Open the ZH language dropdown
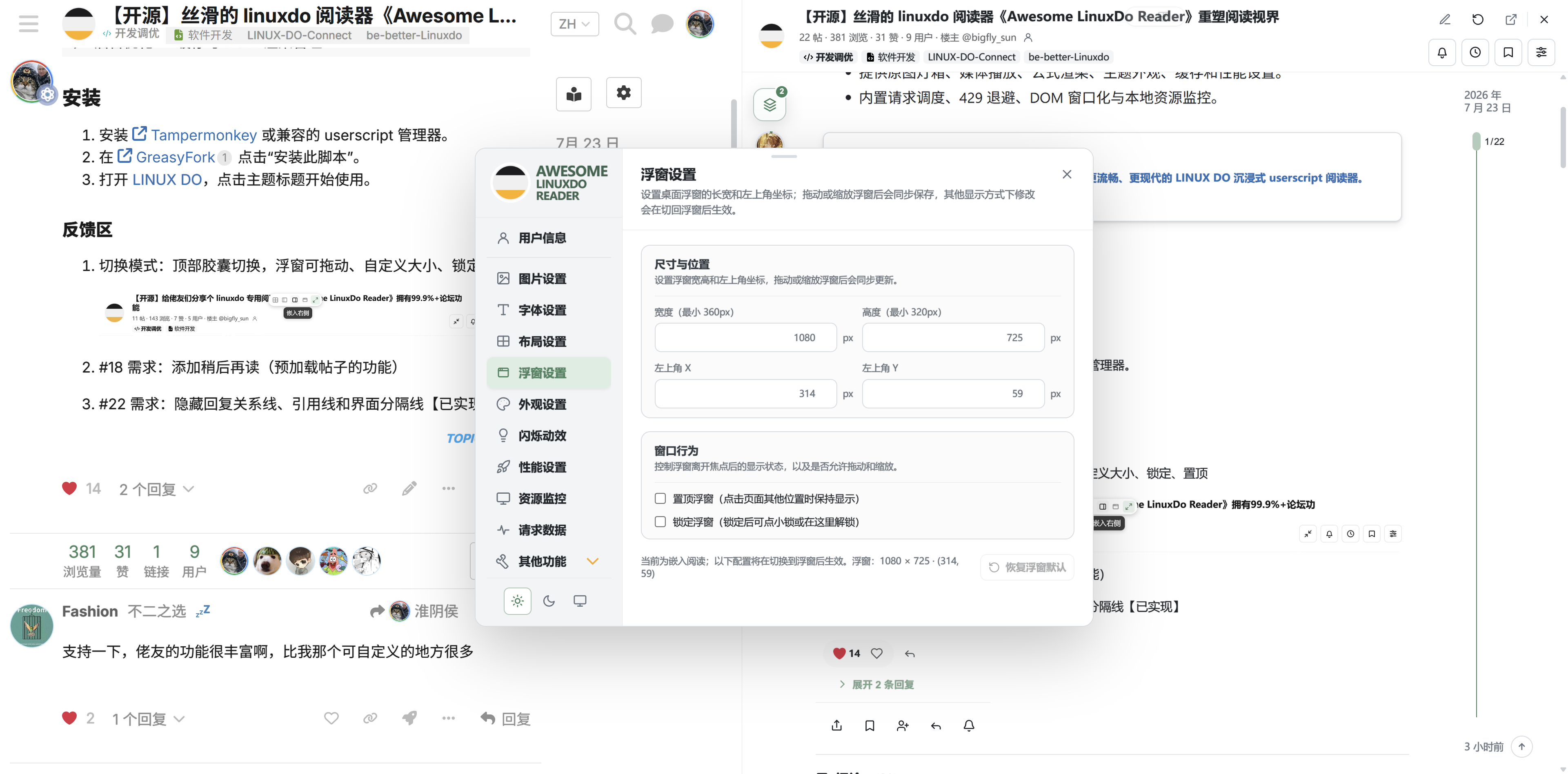Screen dimensions: 1568x774 click(574, 24)
